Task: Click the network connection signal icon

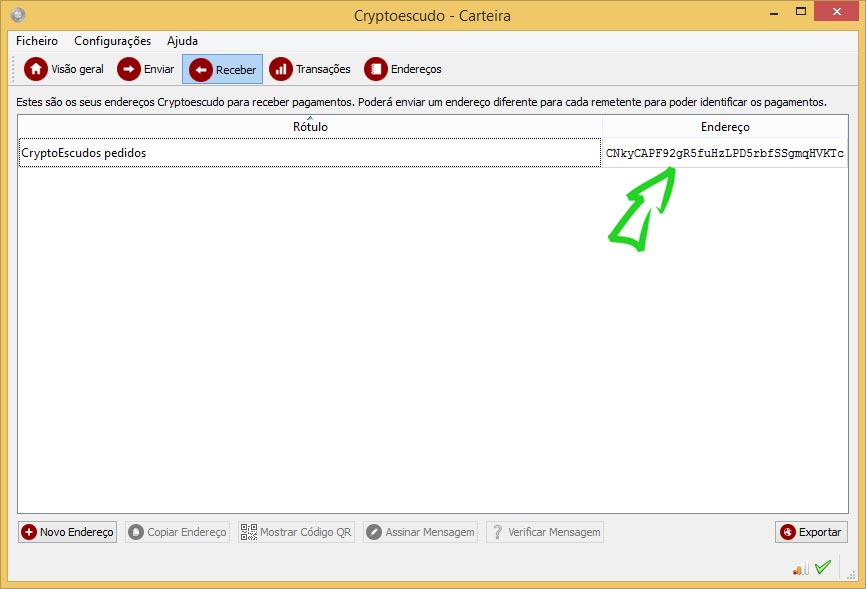Action: coord(800,568)
